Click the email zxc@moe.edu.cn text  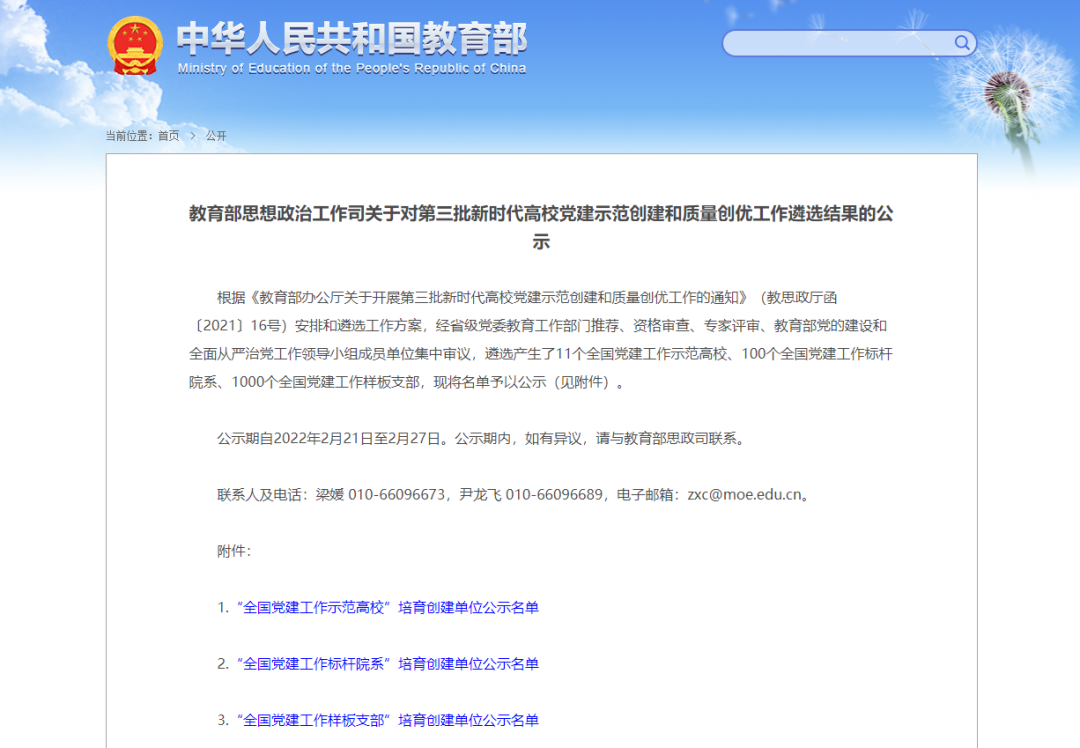(x=745, y=495)
